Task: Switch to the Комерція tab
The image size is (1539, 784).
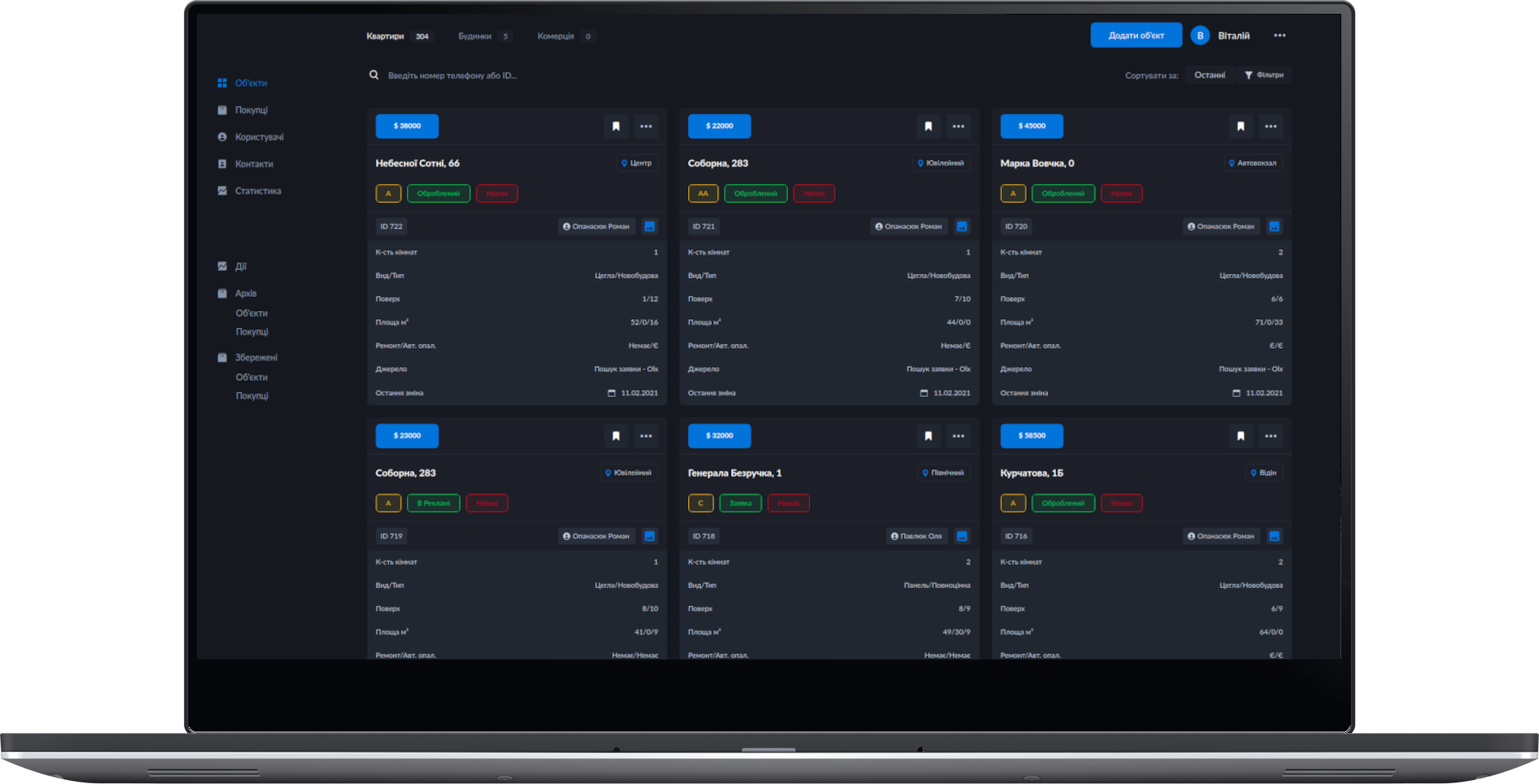Action: [x=556, y=36]
